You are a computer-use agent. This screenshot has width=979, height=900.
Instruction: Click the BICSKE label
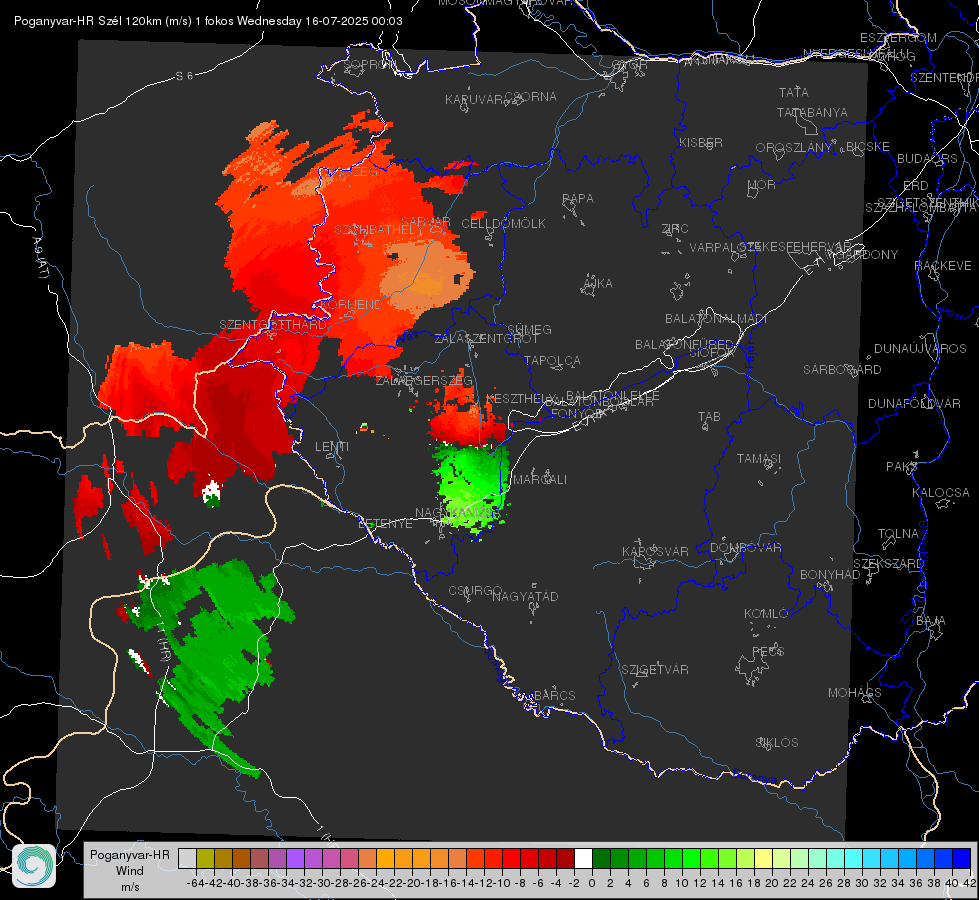click(x=867, y=147)
